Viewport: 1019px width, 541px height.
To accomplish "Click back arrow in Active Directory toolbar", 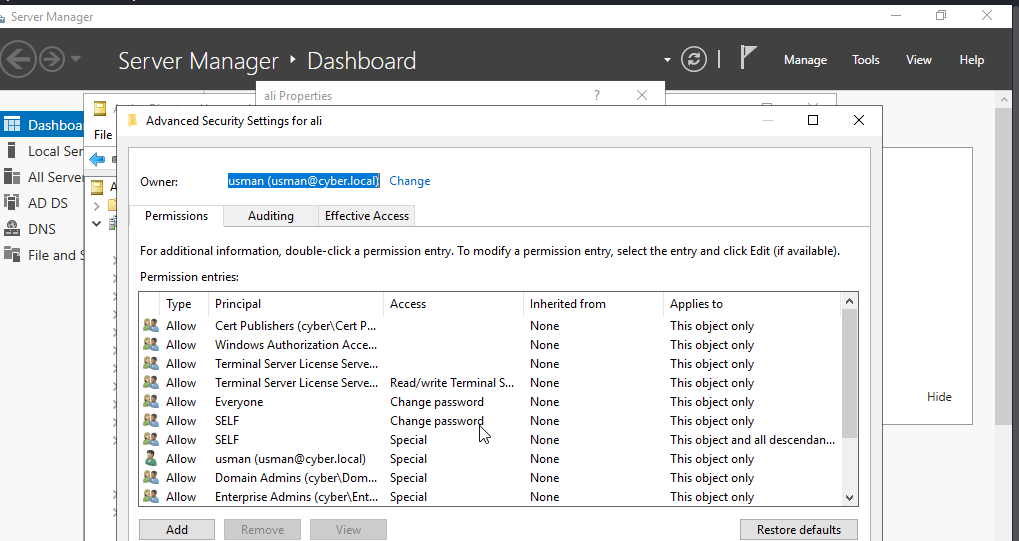I will click(97, 159).
